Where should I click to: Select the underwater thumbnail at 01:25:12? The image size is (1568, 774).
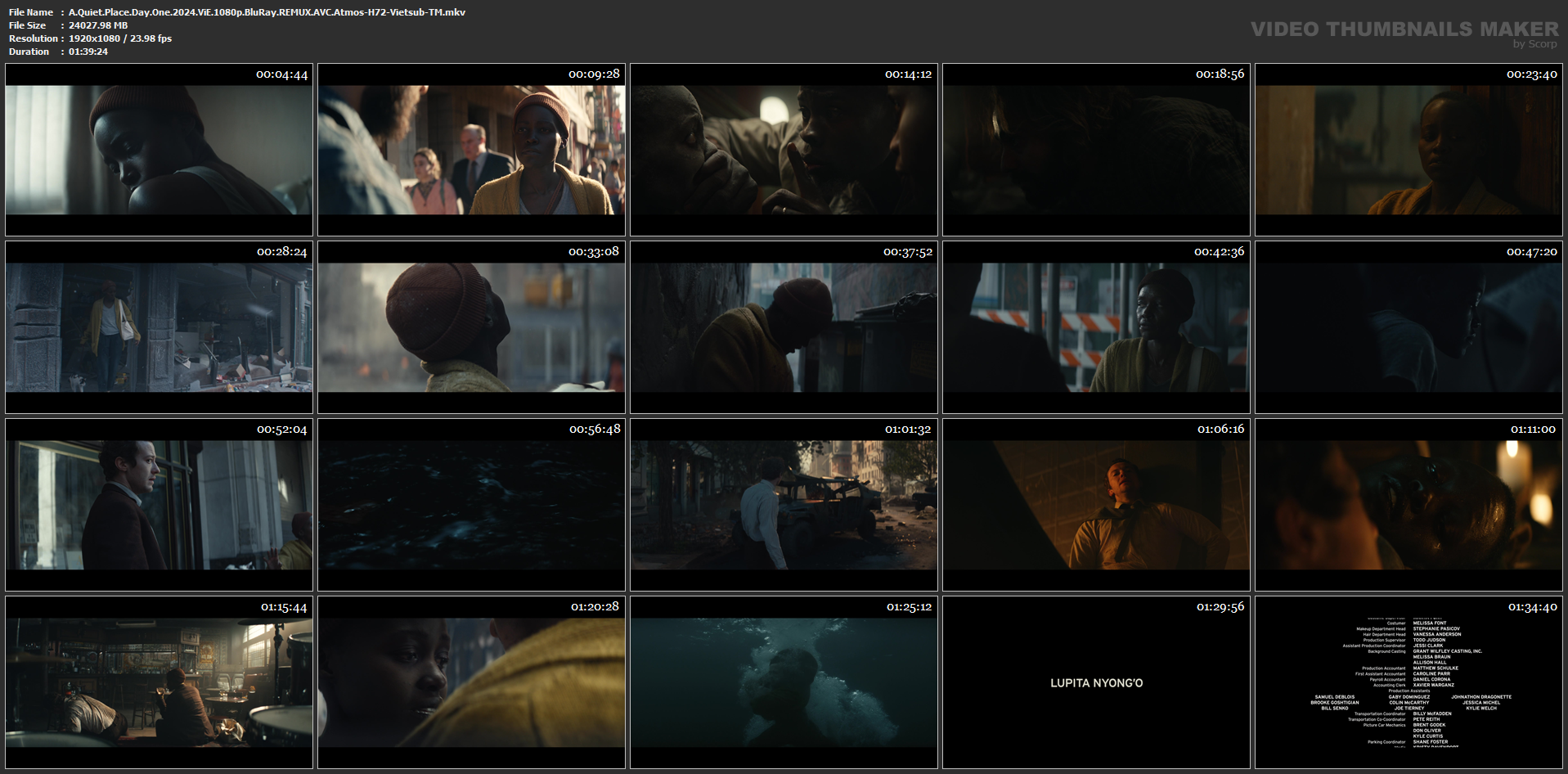pos(784,682)
